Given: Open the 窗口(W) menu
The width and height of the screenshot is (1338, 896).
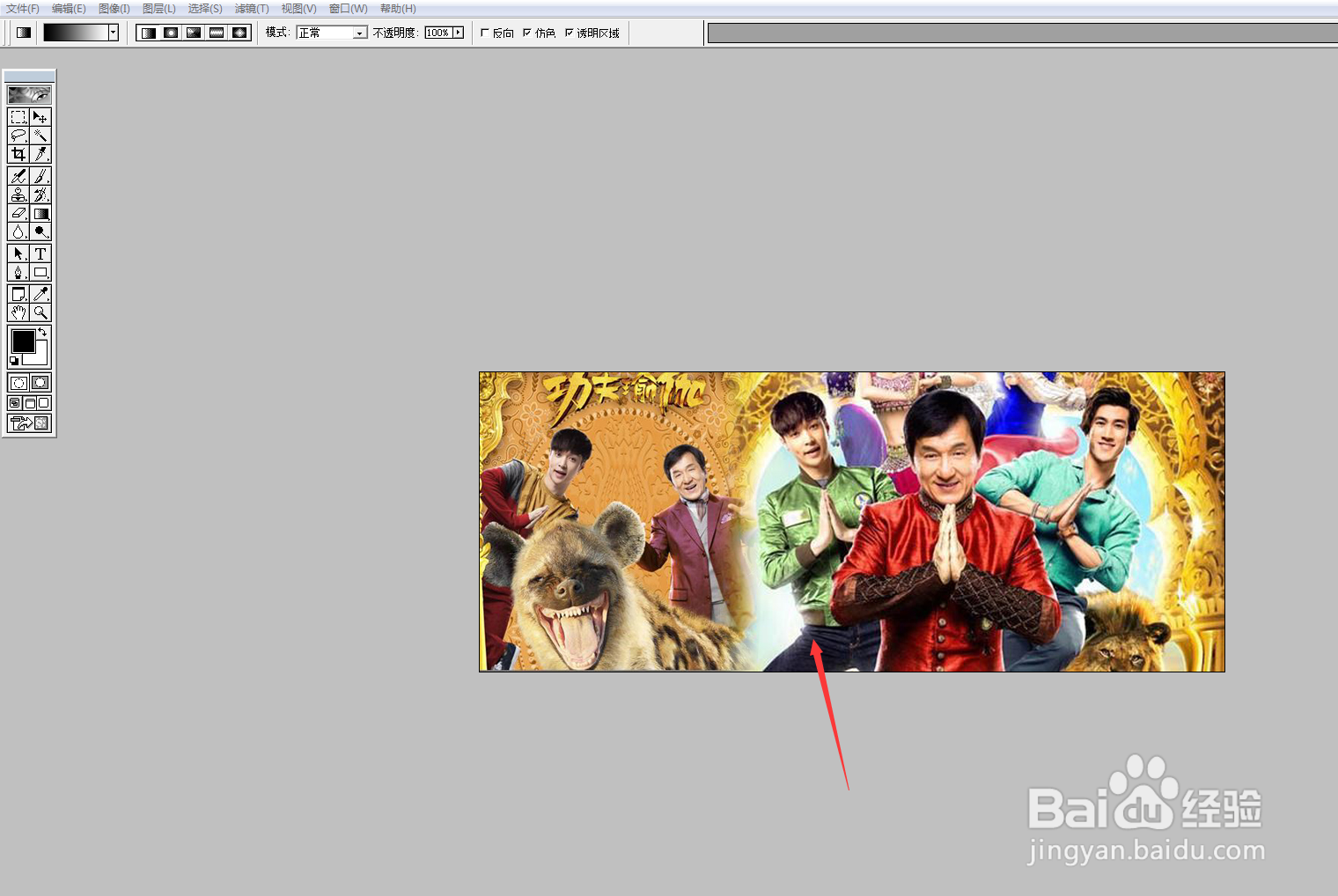Looking at the screenshot, I should click(x=348, y=9).
